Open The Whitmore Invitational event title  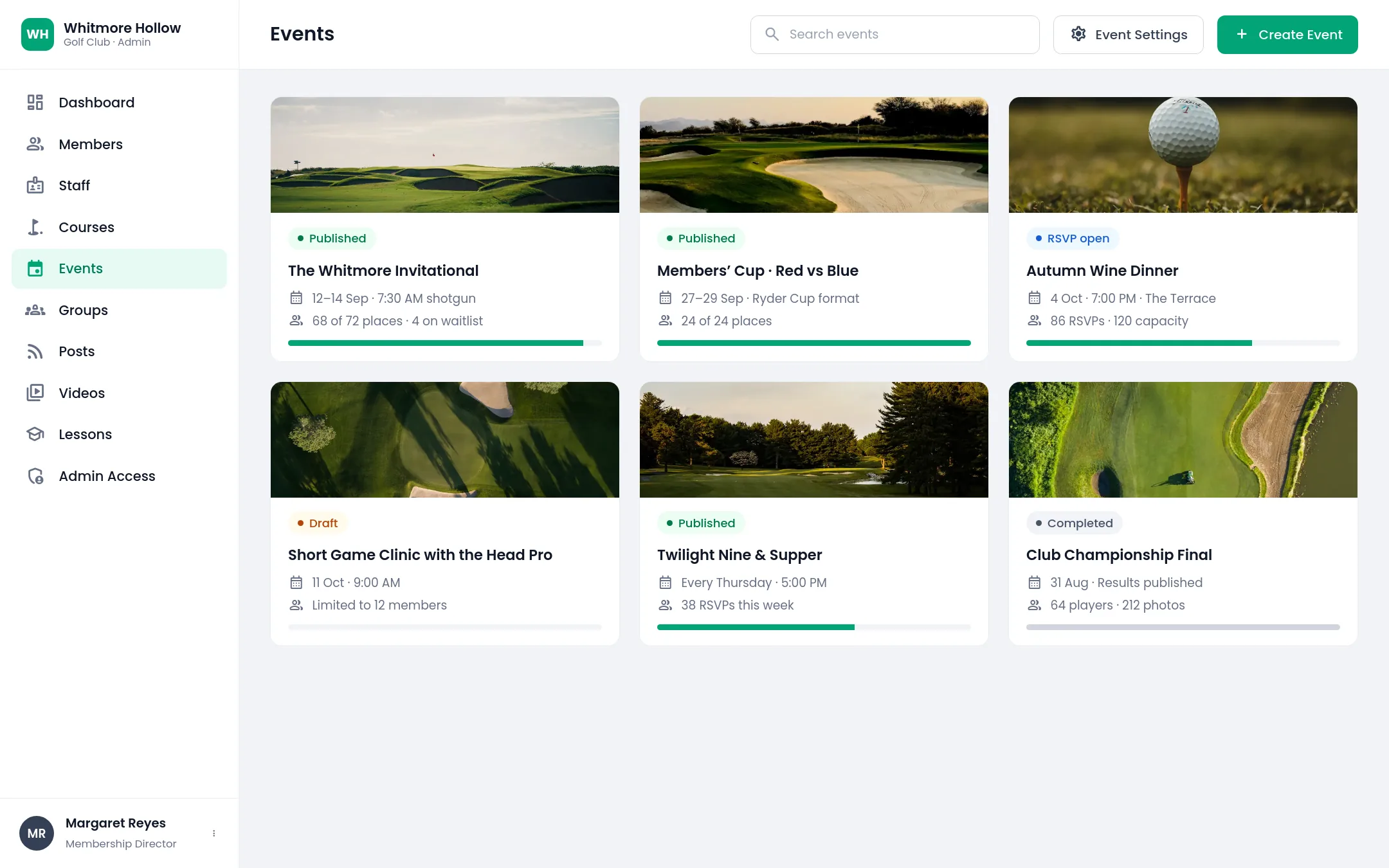pos(383,271)
